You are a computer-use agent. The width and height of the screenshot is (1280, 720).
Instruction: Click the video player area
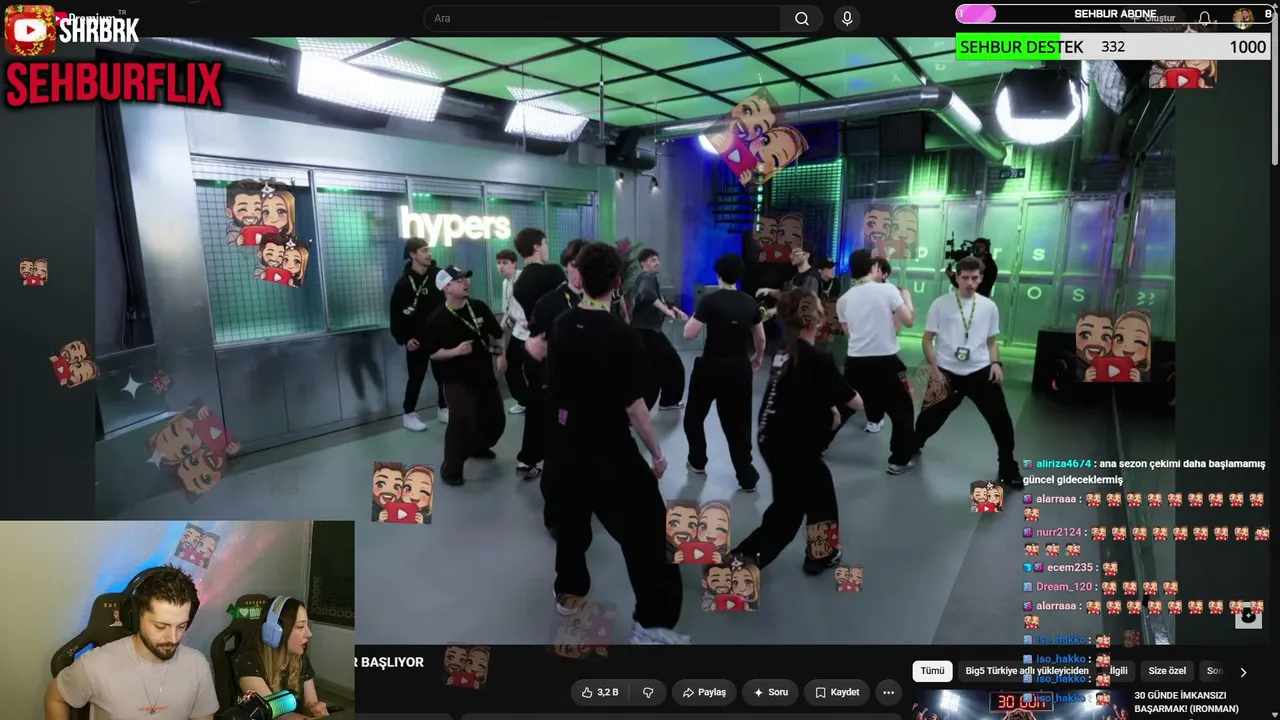pyautogui.click(x=635, y=340)
